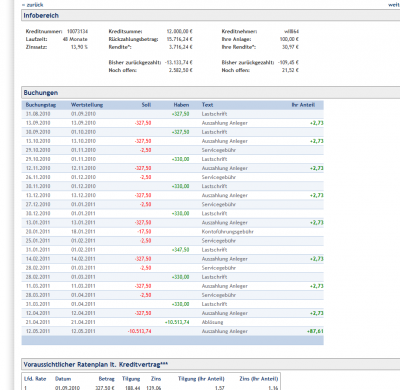Click the Betrag column header
Screen dimensions: 400x390
(107, 379)
